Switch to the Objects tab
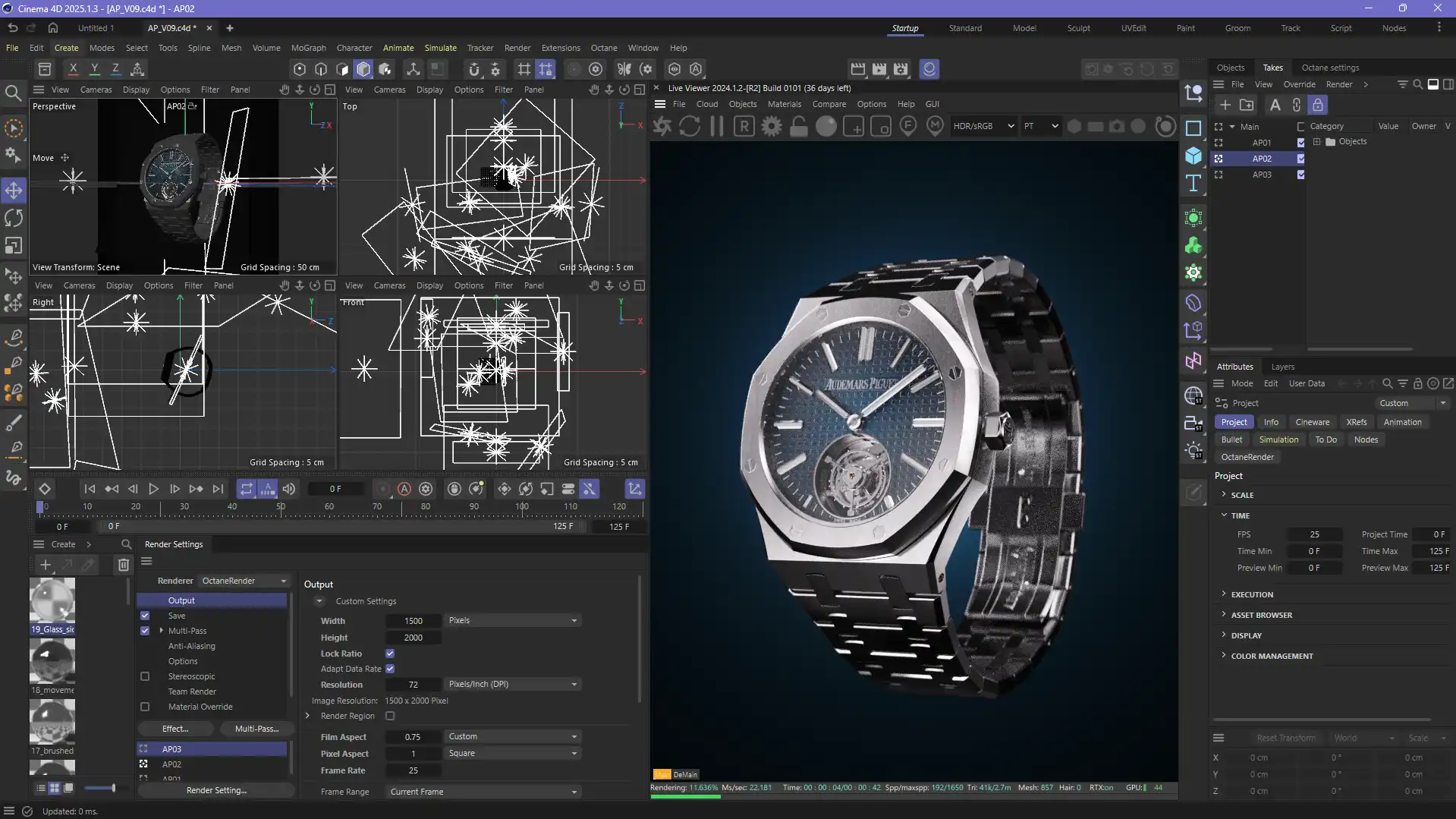This screenshot has width=1456, height=819. 1231,68
